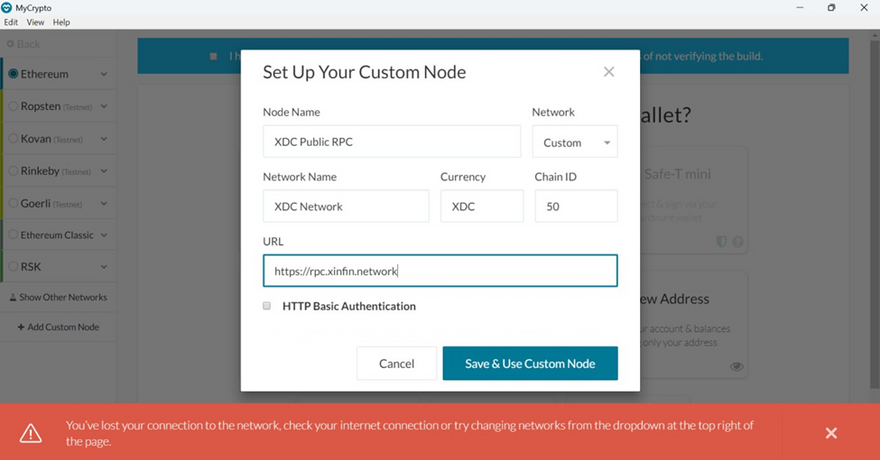The width and height of the screenshot is (880, 460).
Task: Click the Back arrow in sidebar
Action: [x=10, y=44]
